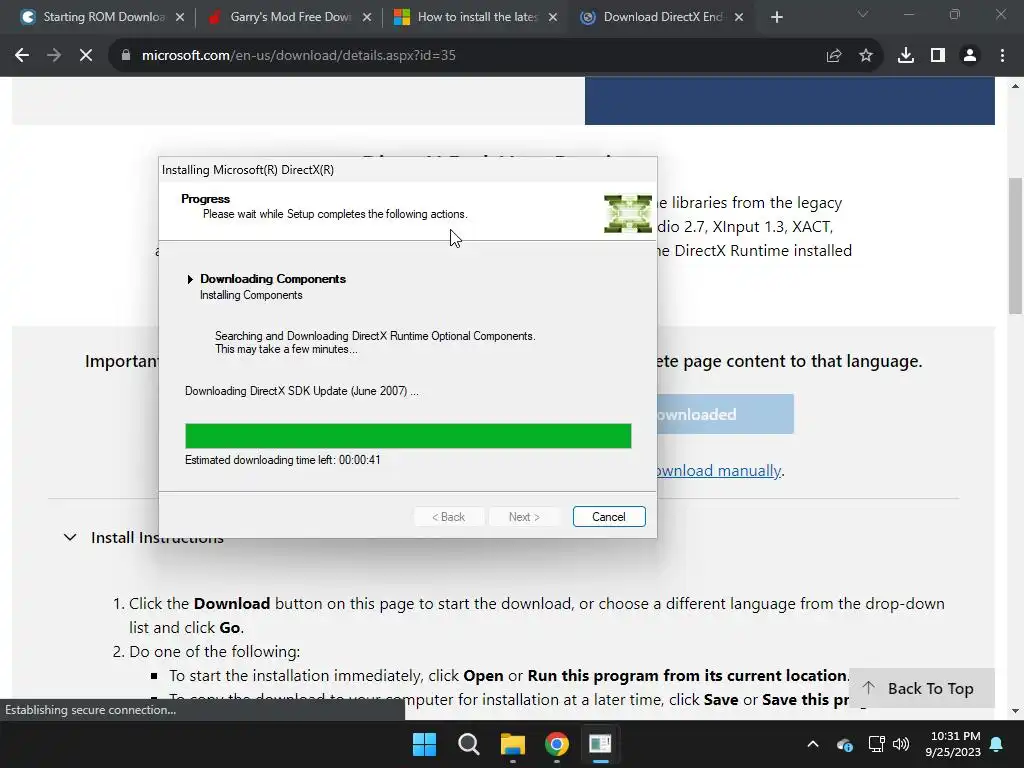The width and height of the screenshot is (1024, 768).
Task: Click the scrollbar down arrow
Action: click(1016, 711)
